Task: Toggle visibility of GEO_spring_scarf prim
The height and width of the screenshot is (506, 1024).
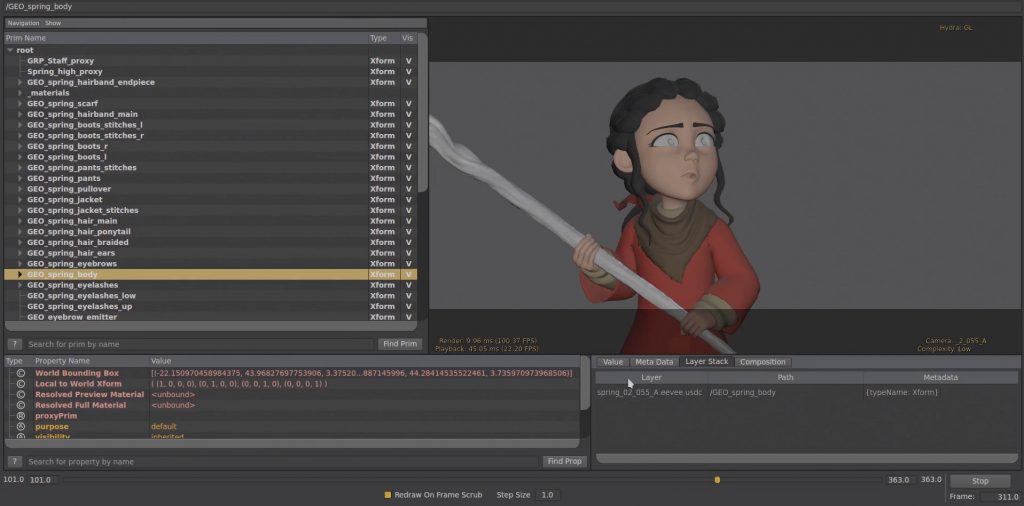Action: 408,104
